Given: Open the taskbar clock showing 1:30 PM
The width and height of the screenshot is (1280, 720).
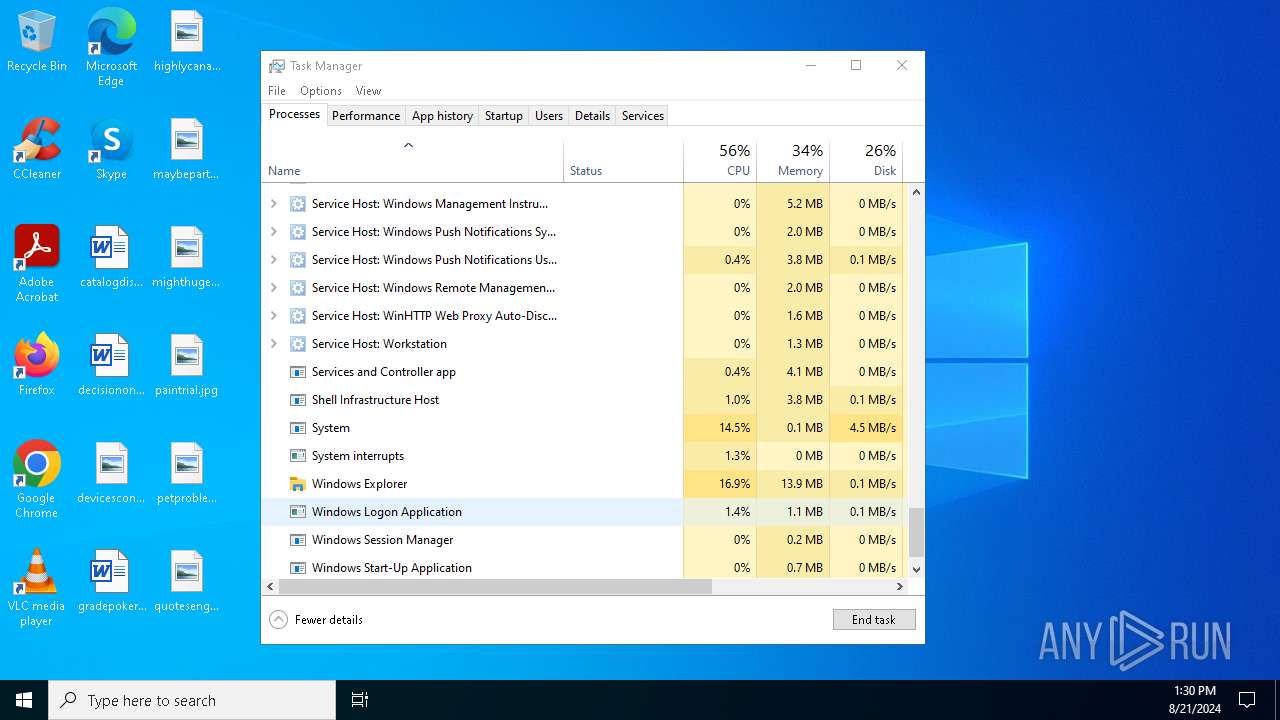Looking at the screenshot, I should click(x=1194, y=700).
